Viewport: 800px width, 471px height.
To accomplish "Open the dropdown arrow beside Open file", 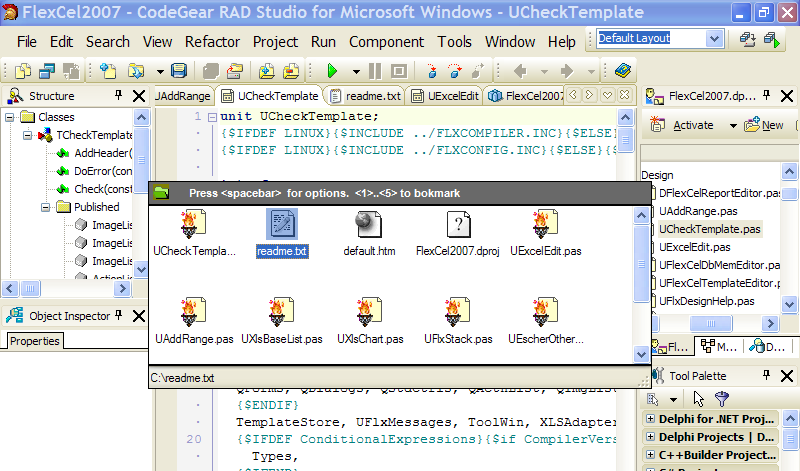I will [160, 72].
